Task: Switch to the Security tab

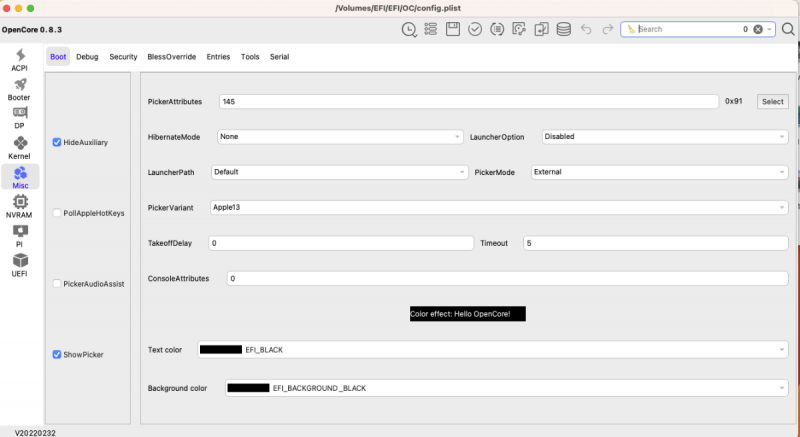Action: point(123,57)
